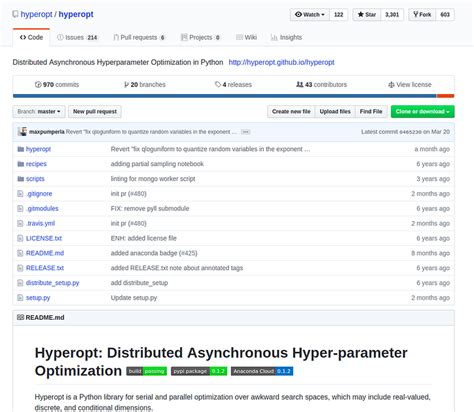The width and height of the screenshot is (474, 412).
Task: Click the file icon next to README.md row
Action: pos(20,253)
